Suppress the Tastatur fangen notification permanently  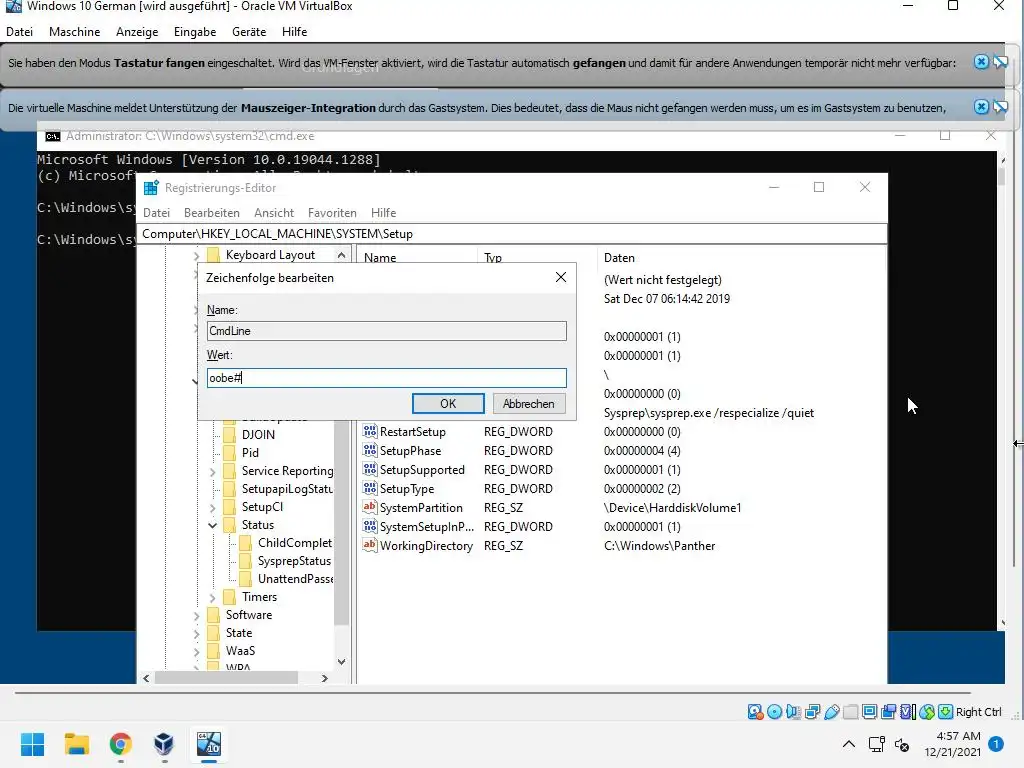click(1000, 62)
